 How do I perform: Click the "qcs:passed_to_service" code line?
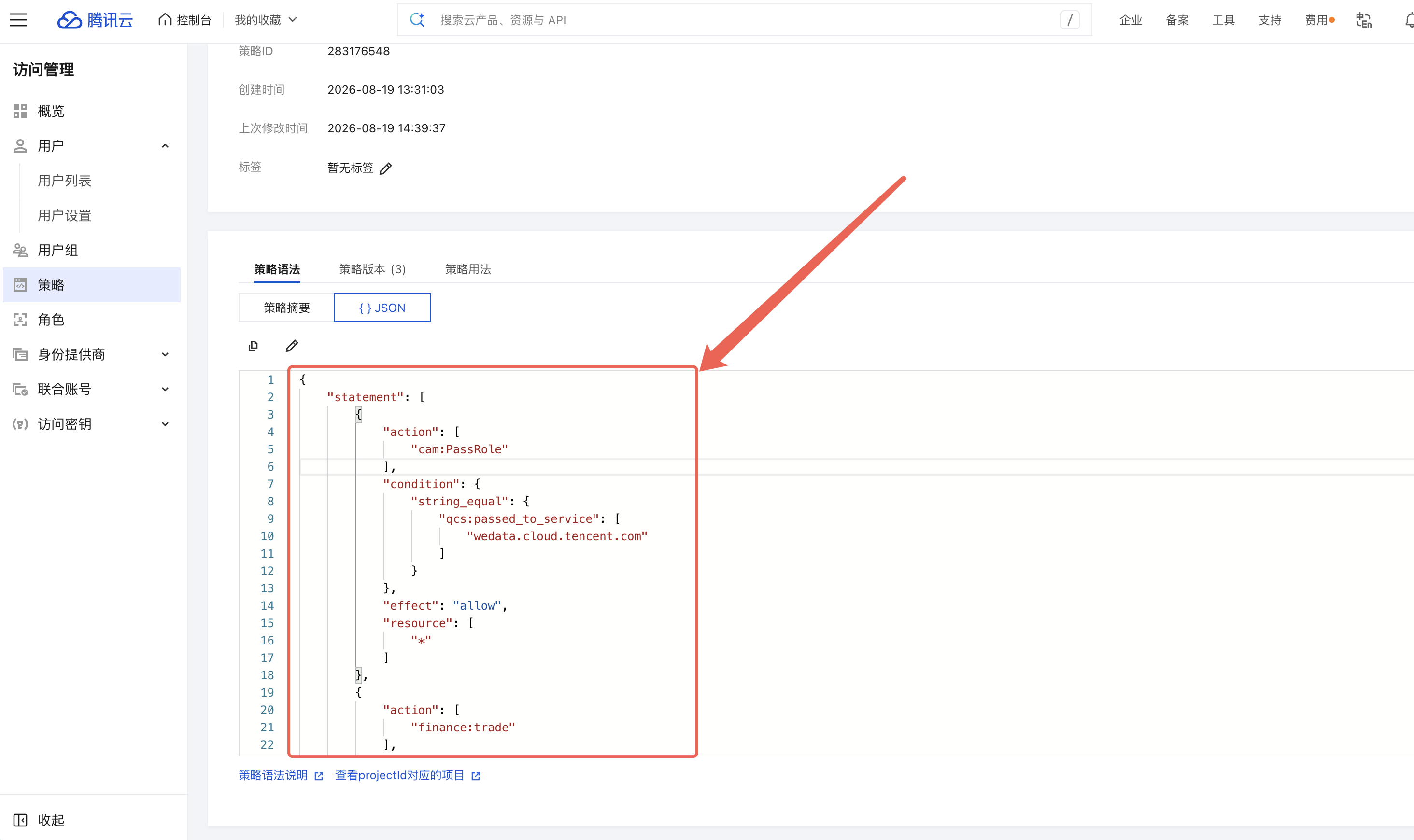pyautogui.click(x=529, y=519)
